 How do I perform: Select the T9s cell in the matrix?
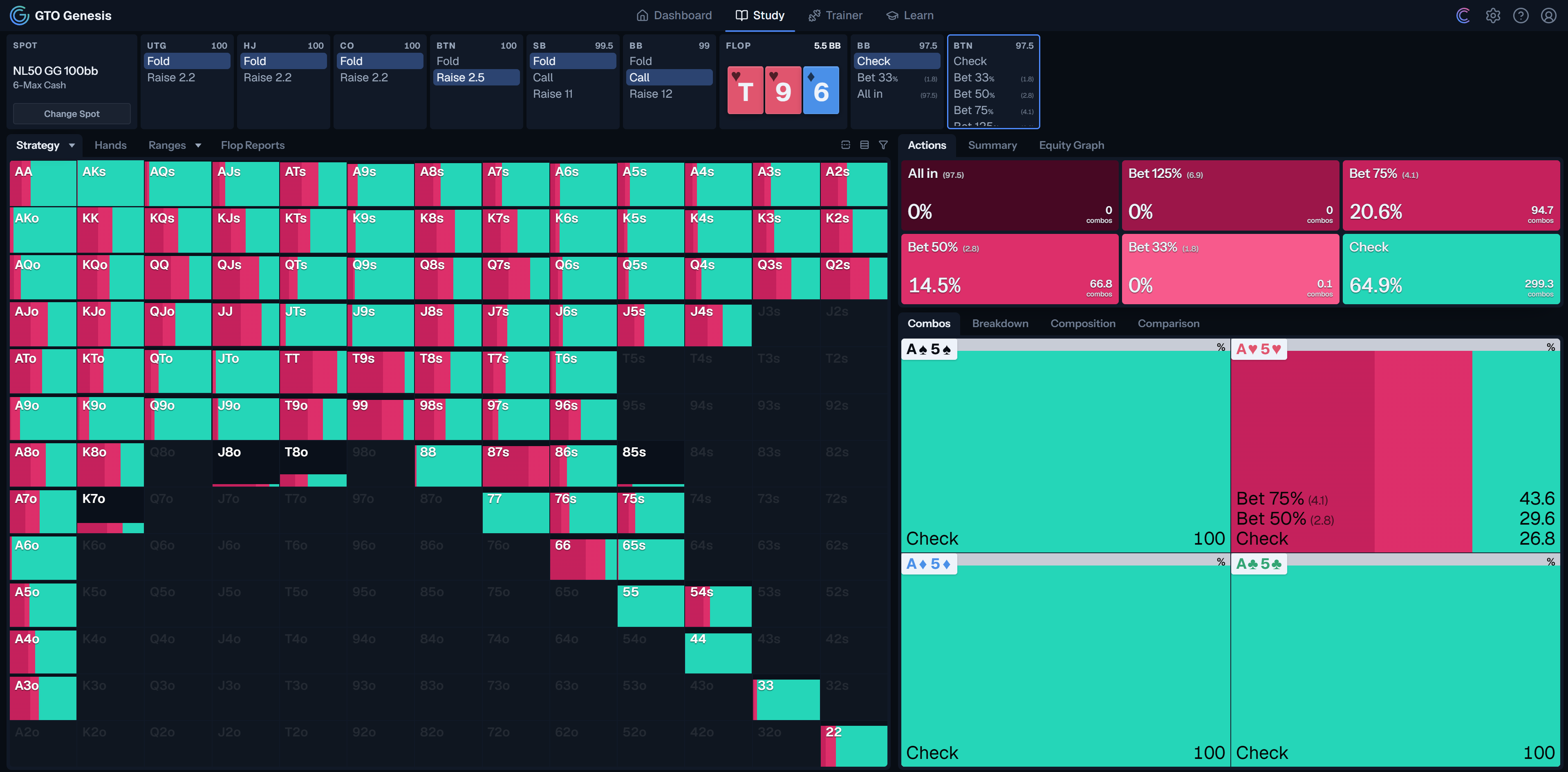[381, 370]
